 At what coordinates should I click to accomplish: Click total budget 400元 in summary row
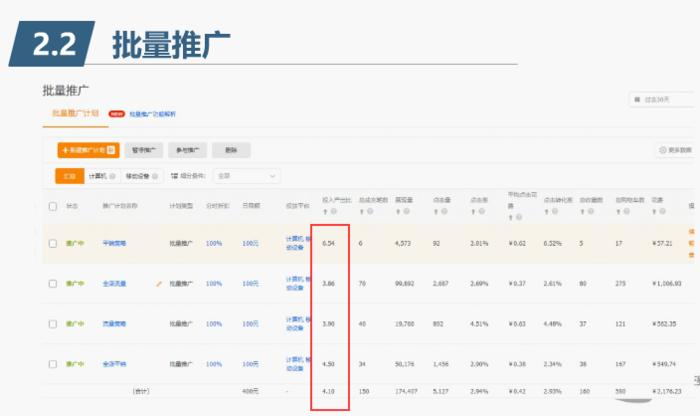point(250,391)
